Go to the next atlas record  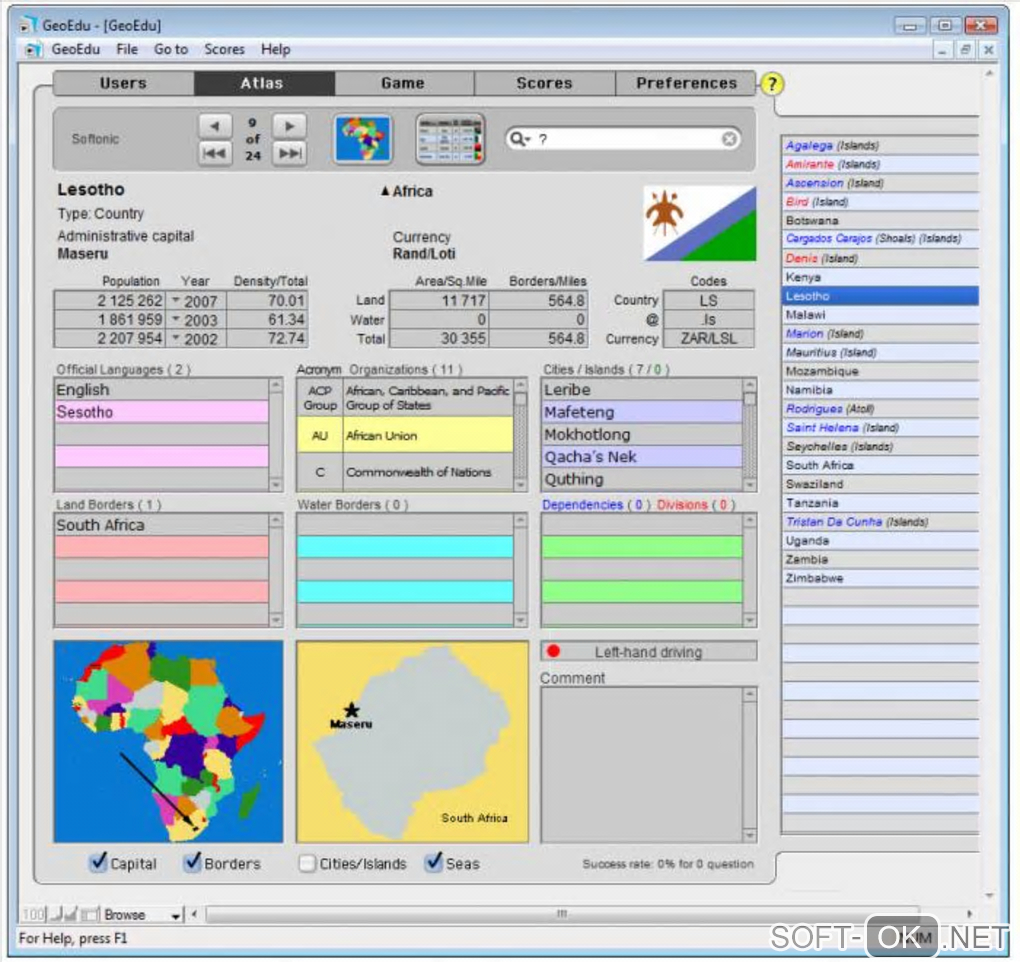coord(289,126)
